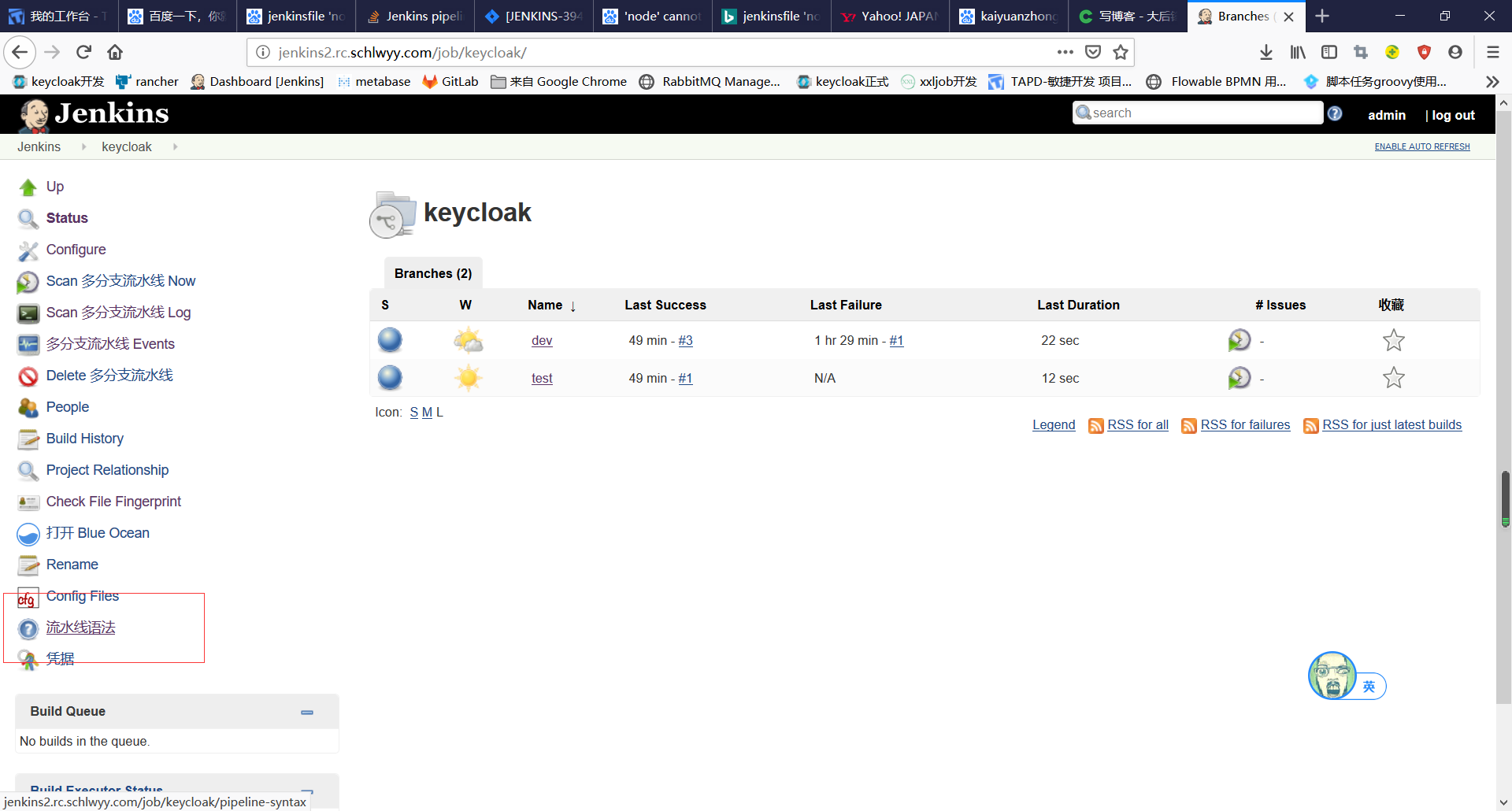
Task: Click the Jenkins logo in header
Action: click(94, 114)
